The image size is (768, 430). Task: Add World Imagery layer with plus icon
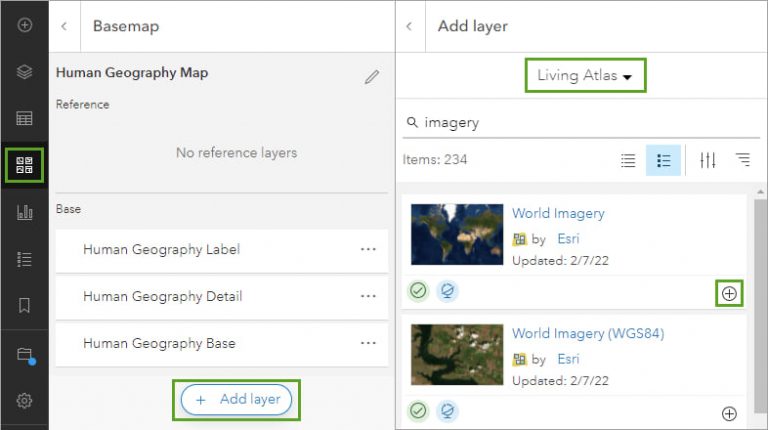[x=729, y=293]
